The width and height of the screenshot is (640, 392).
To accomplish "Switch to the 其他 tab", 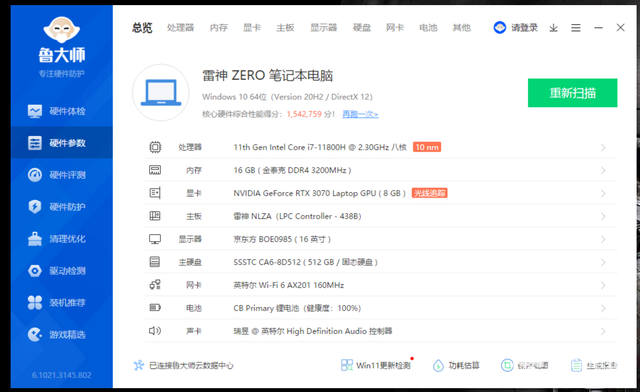I will pos(462,28).
